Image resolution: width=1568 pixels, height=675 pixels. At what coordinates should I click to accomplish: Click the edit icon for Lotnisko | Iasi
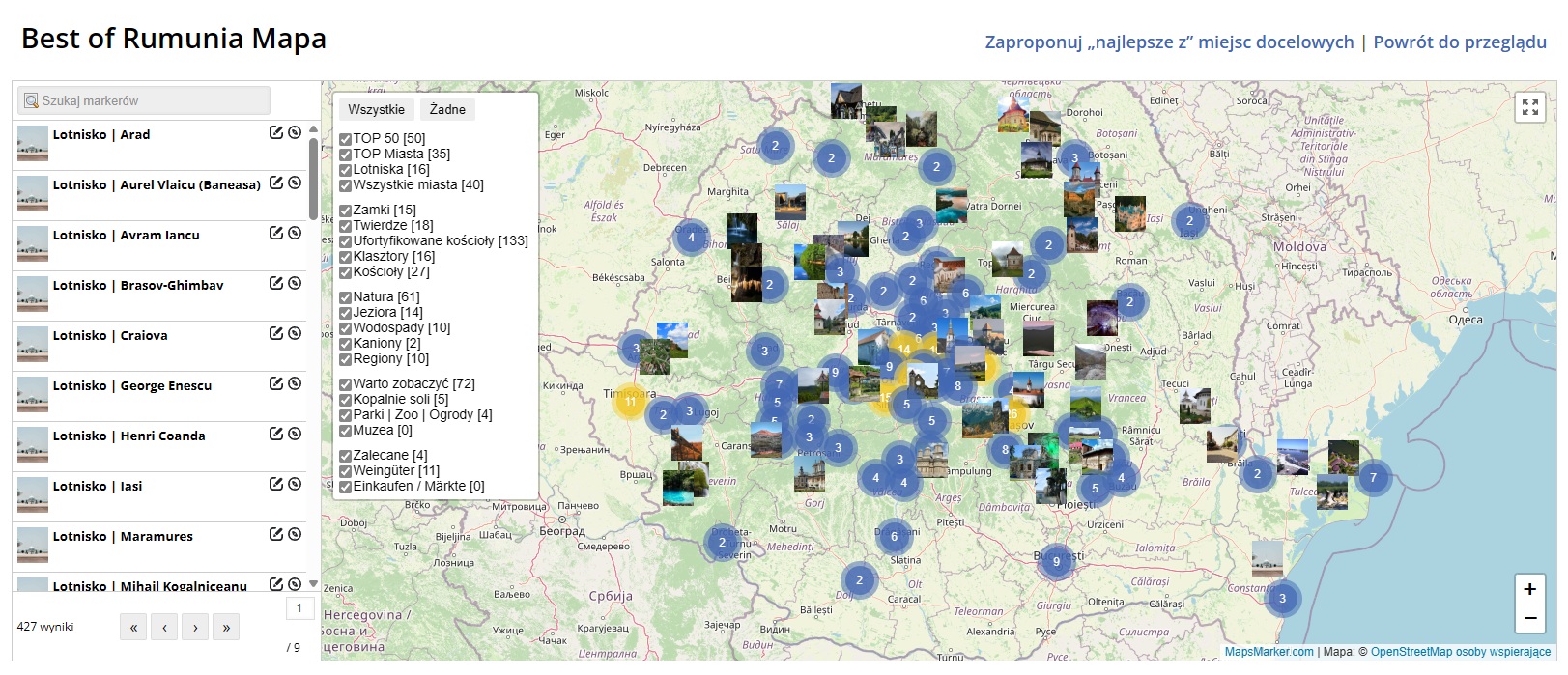tap(276, 484)
